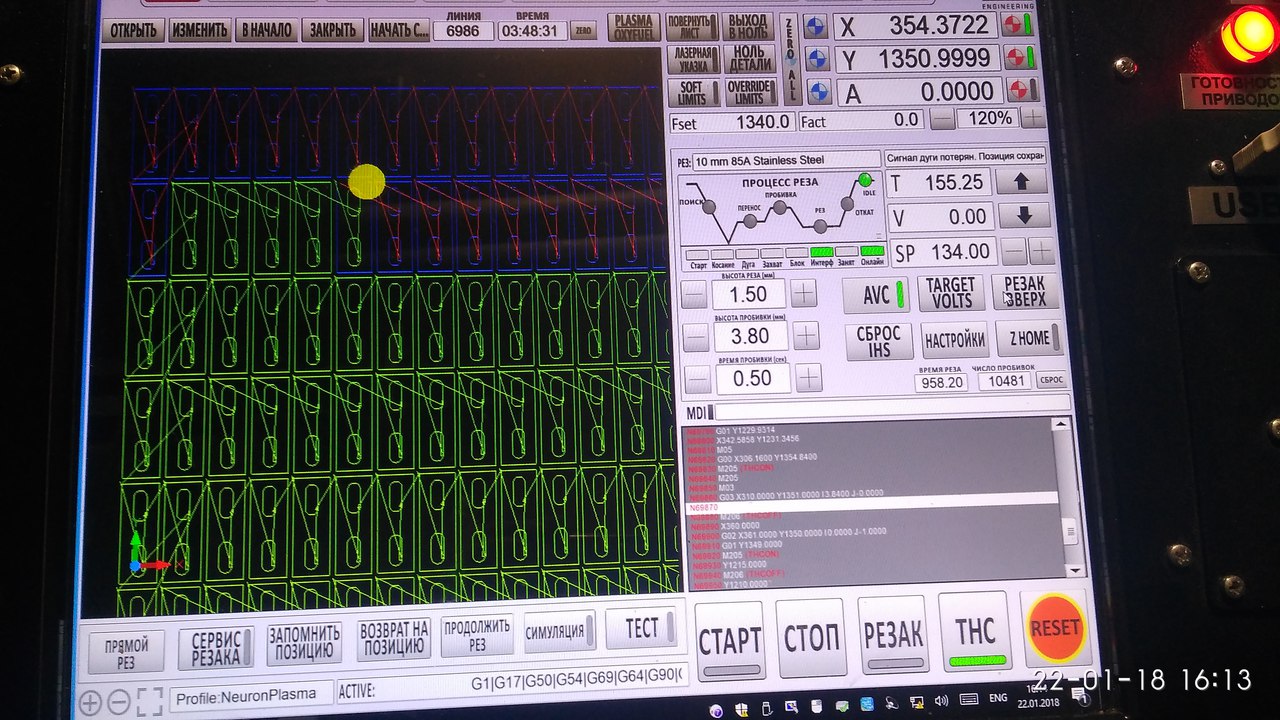1280x720 pixels.
Task: Zero the Y axis coordinate icon
Action: tap(817, 59)
